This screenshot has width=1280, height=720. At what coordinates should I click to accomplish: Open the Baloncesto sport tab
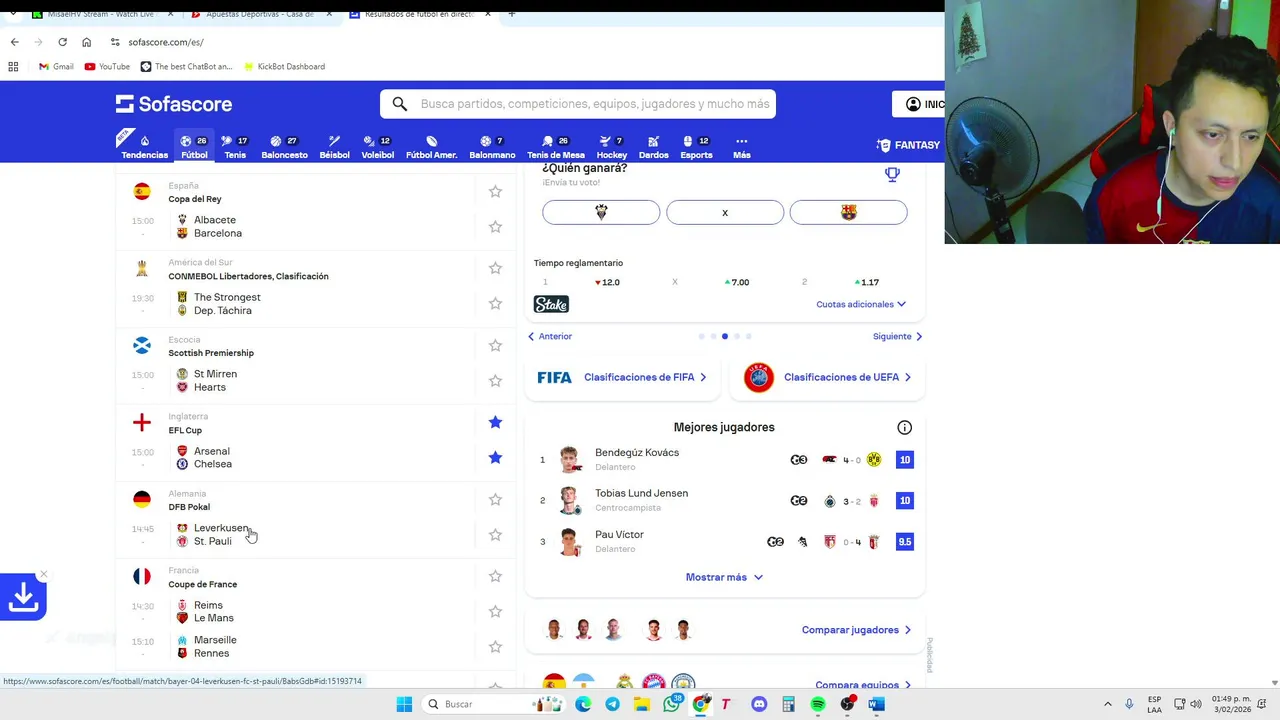click(284, 147)
